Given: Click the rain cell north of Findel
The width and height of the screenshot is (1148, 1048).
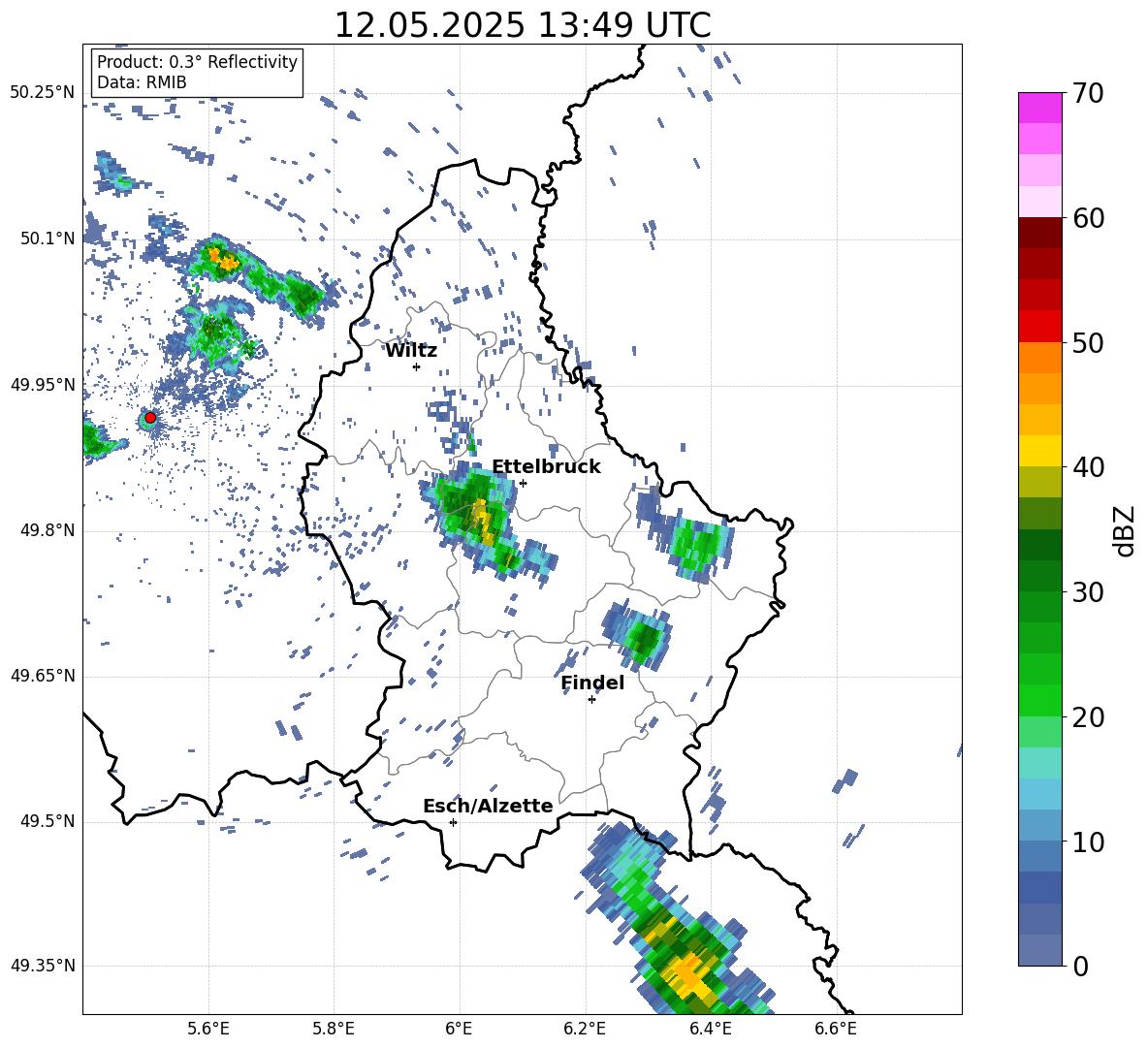Looking at the screenshot, I should tap(637, 634).
